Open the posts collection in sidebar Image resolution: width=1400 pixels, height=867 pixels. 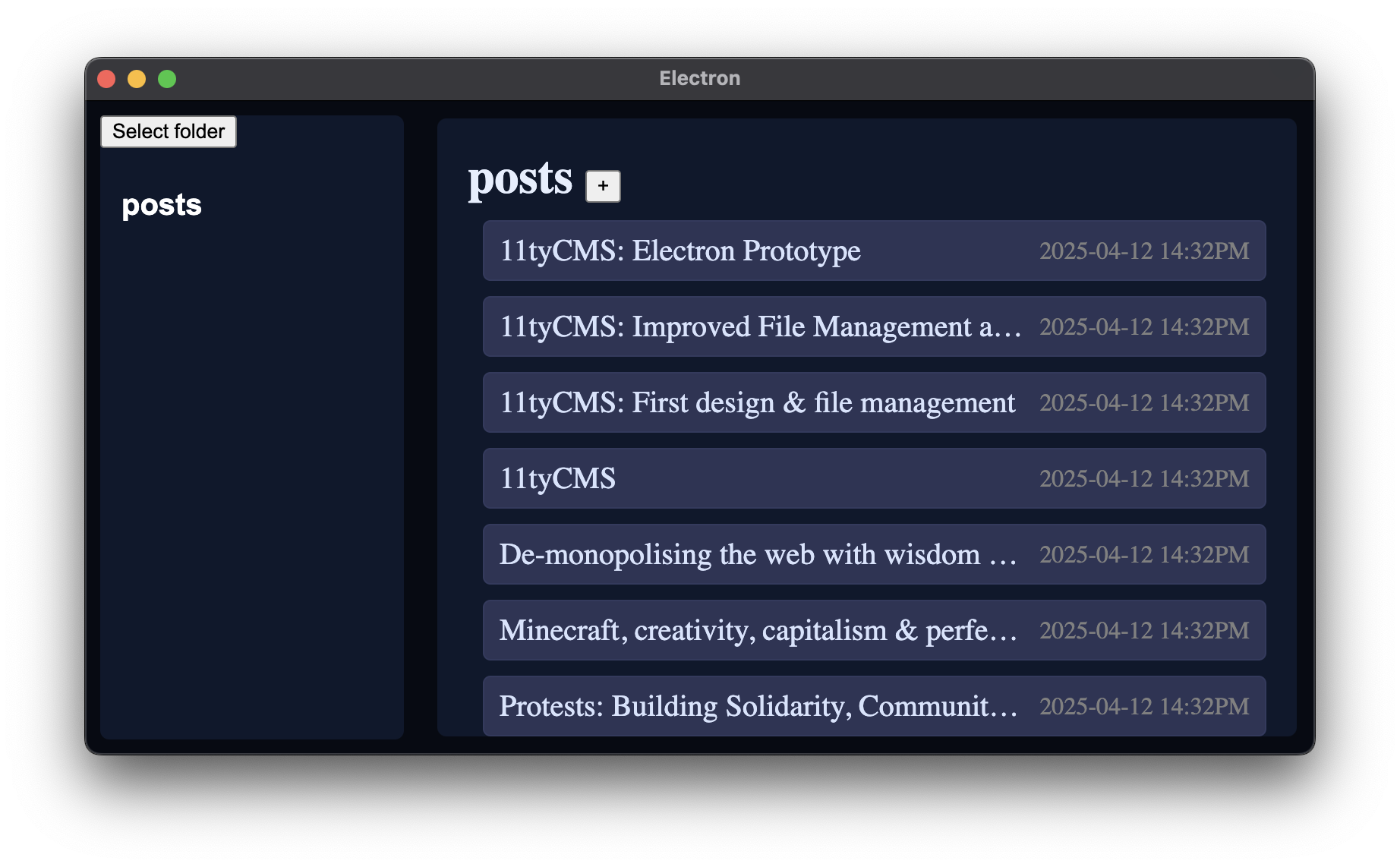coord(162,205)
